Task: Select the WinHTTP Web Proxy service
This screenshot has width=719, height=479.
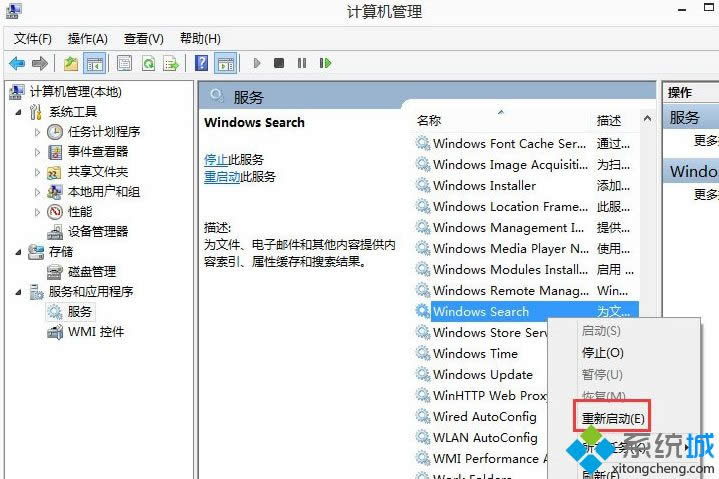Action: tap(490, 395)
